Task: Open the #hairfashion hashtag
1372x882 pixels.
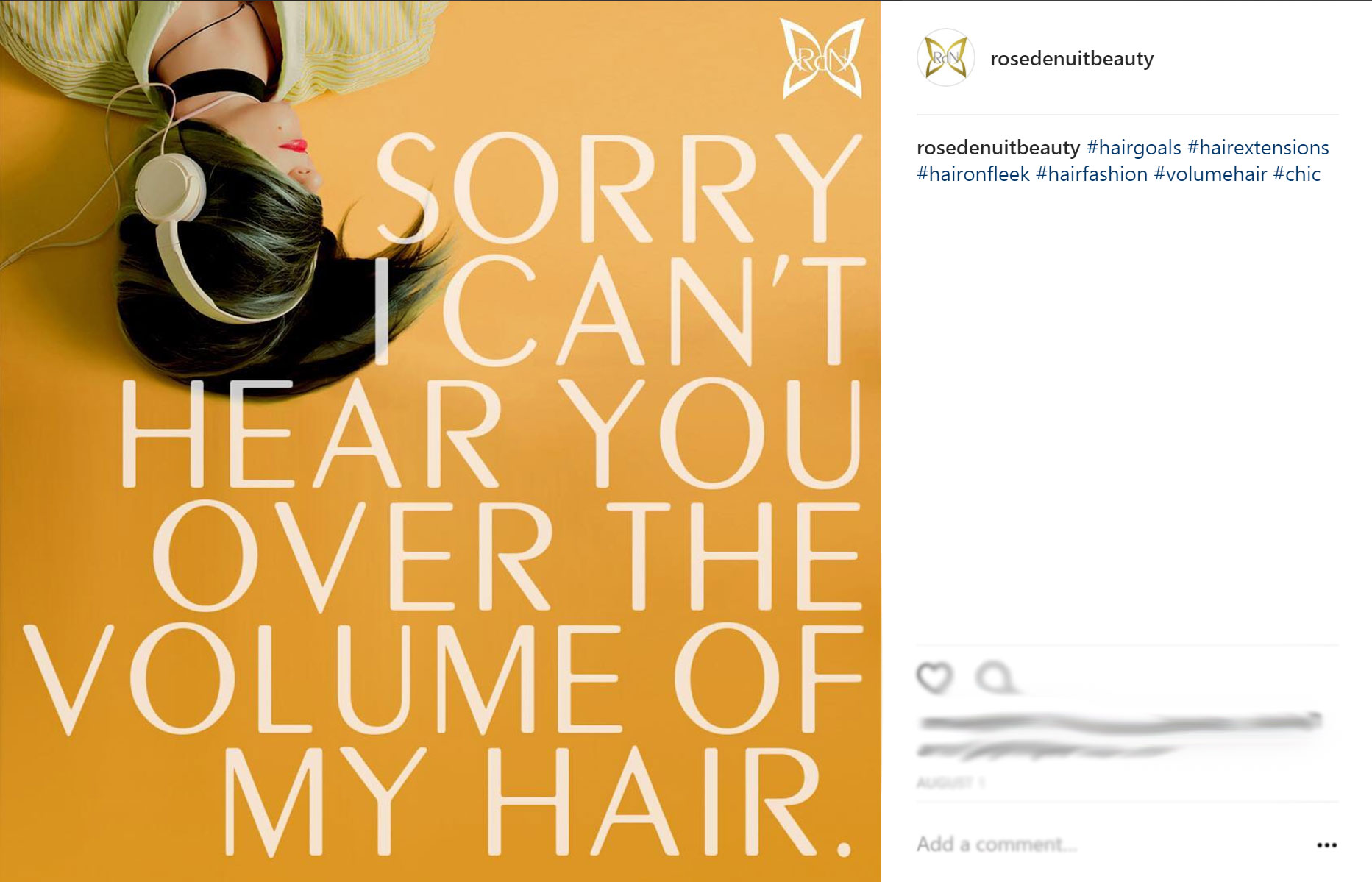Action: click(x=1092, y=174)
